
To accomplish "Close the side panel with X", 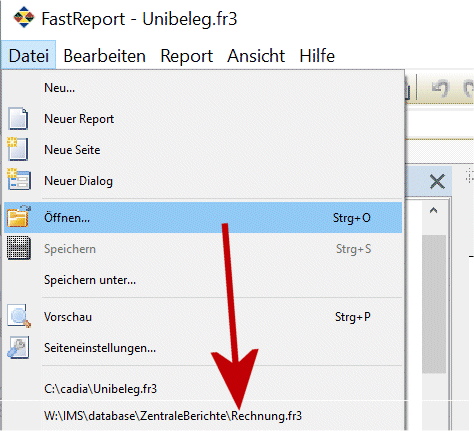I will click(x=437, y=182).
